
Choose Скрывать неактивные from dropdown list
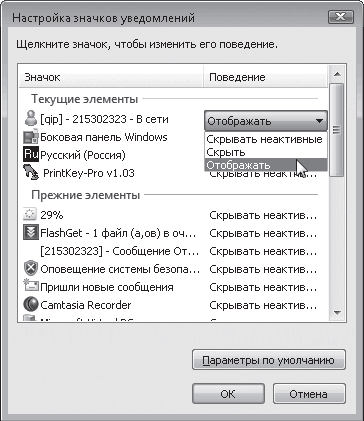265,139
